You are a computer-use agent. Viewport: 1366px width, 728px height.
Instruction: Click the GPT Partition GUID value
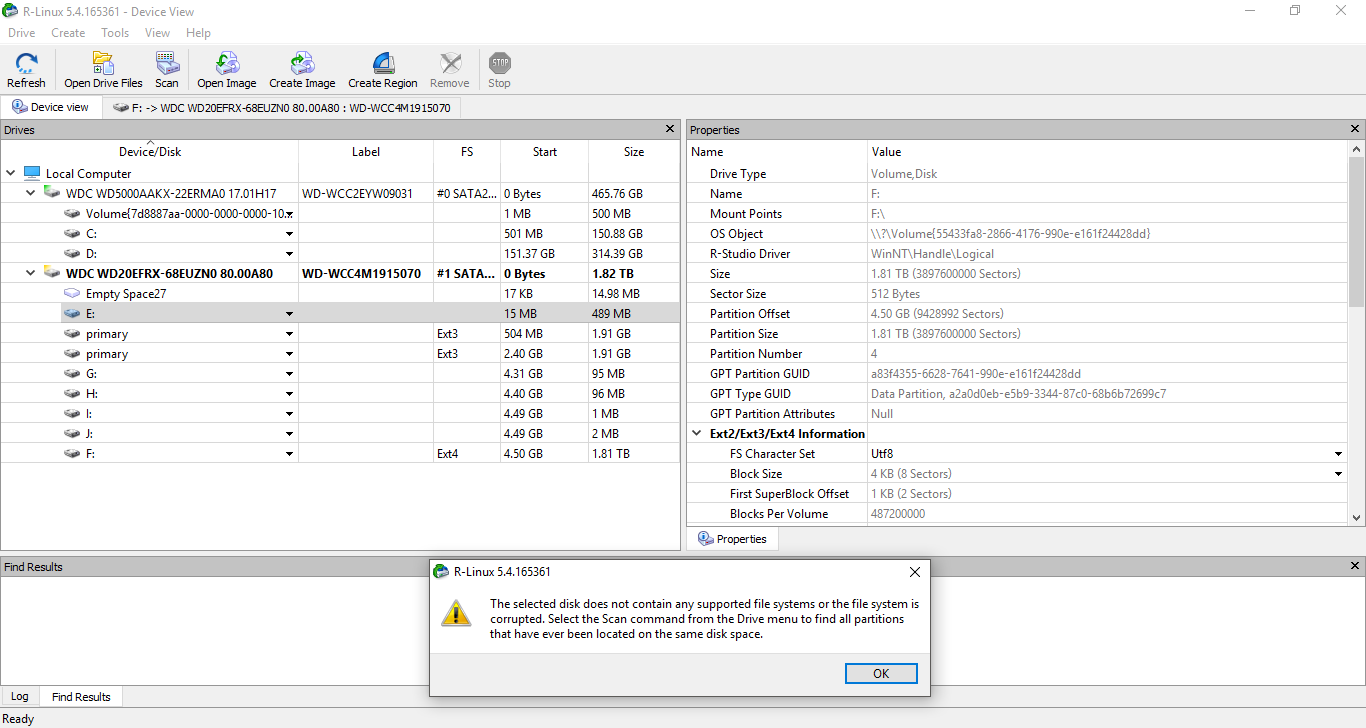976,373
